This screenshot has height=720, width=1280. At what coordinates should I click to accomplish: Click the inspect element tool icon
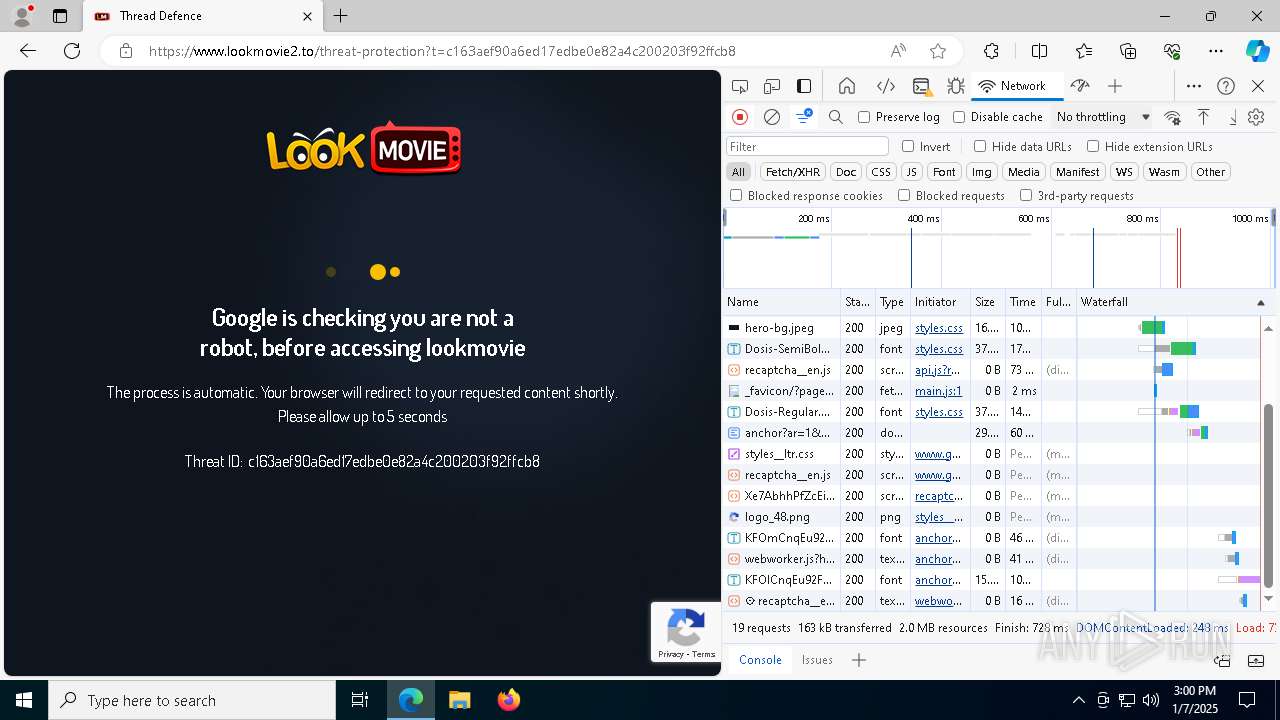740,86
